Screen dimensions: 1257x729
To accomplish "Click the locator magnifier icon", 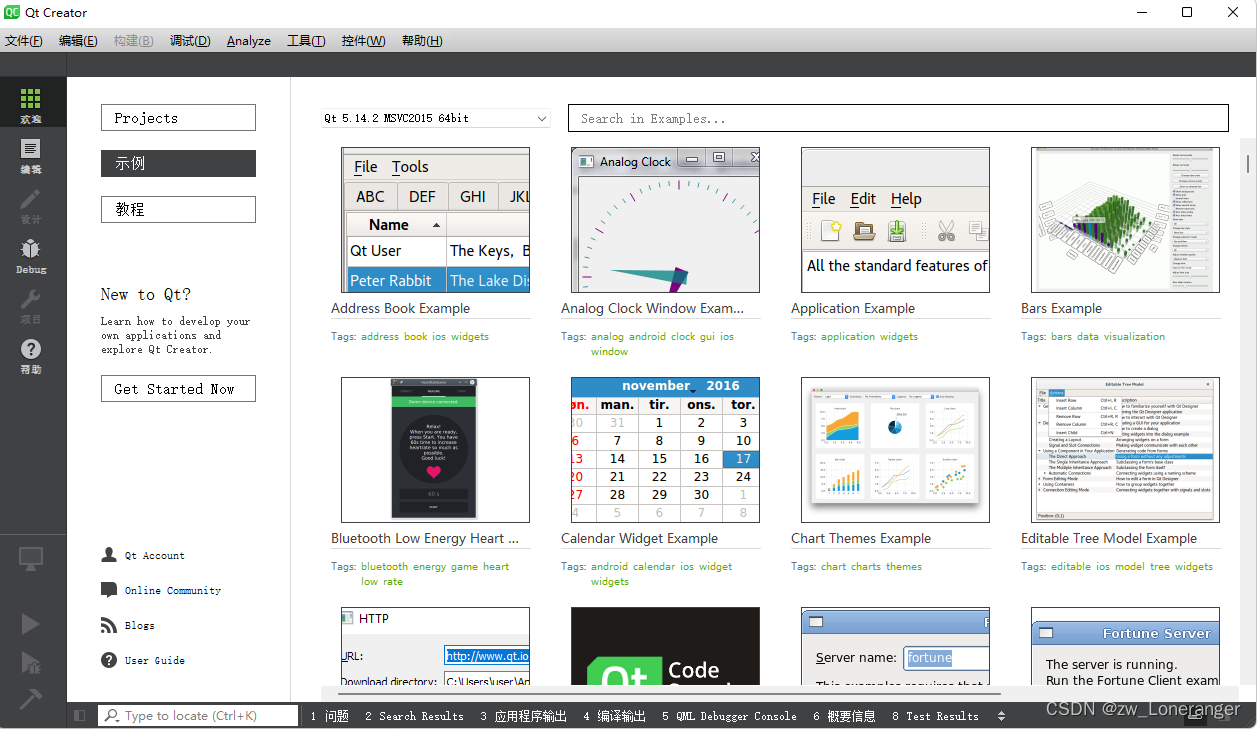I will click(x=112, y=716).
